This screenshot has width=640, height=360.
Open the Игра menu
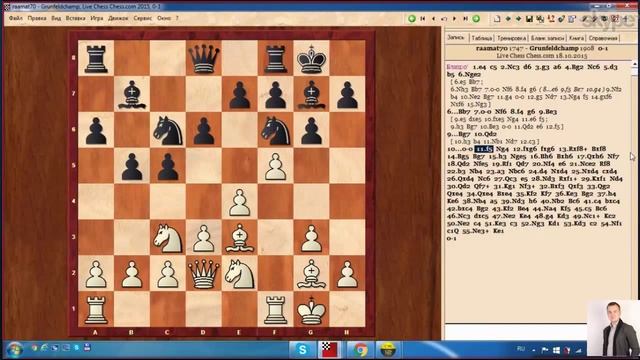point(97,18)
